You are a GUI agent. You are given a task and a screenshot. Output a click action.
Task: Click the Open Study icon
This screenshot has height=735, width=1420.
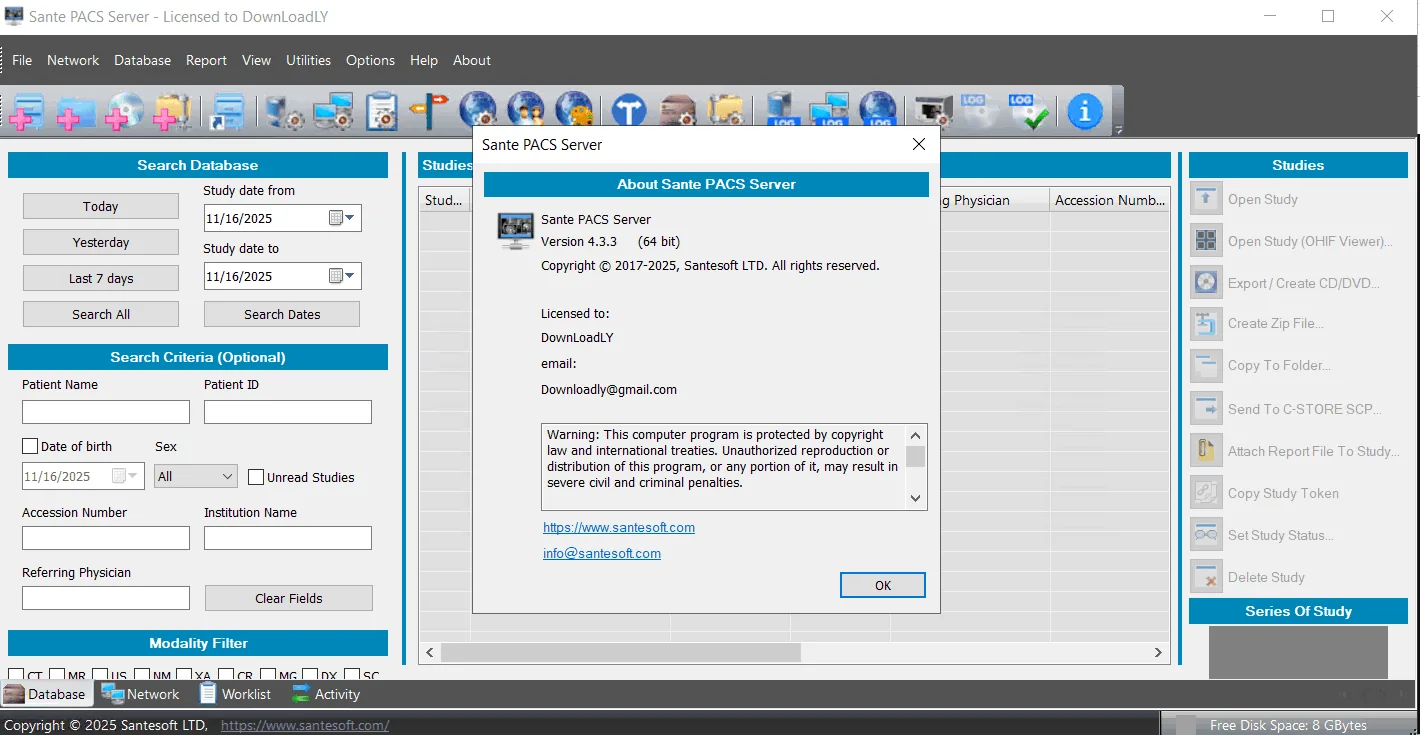click(1207, 199)
